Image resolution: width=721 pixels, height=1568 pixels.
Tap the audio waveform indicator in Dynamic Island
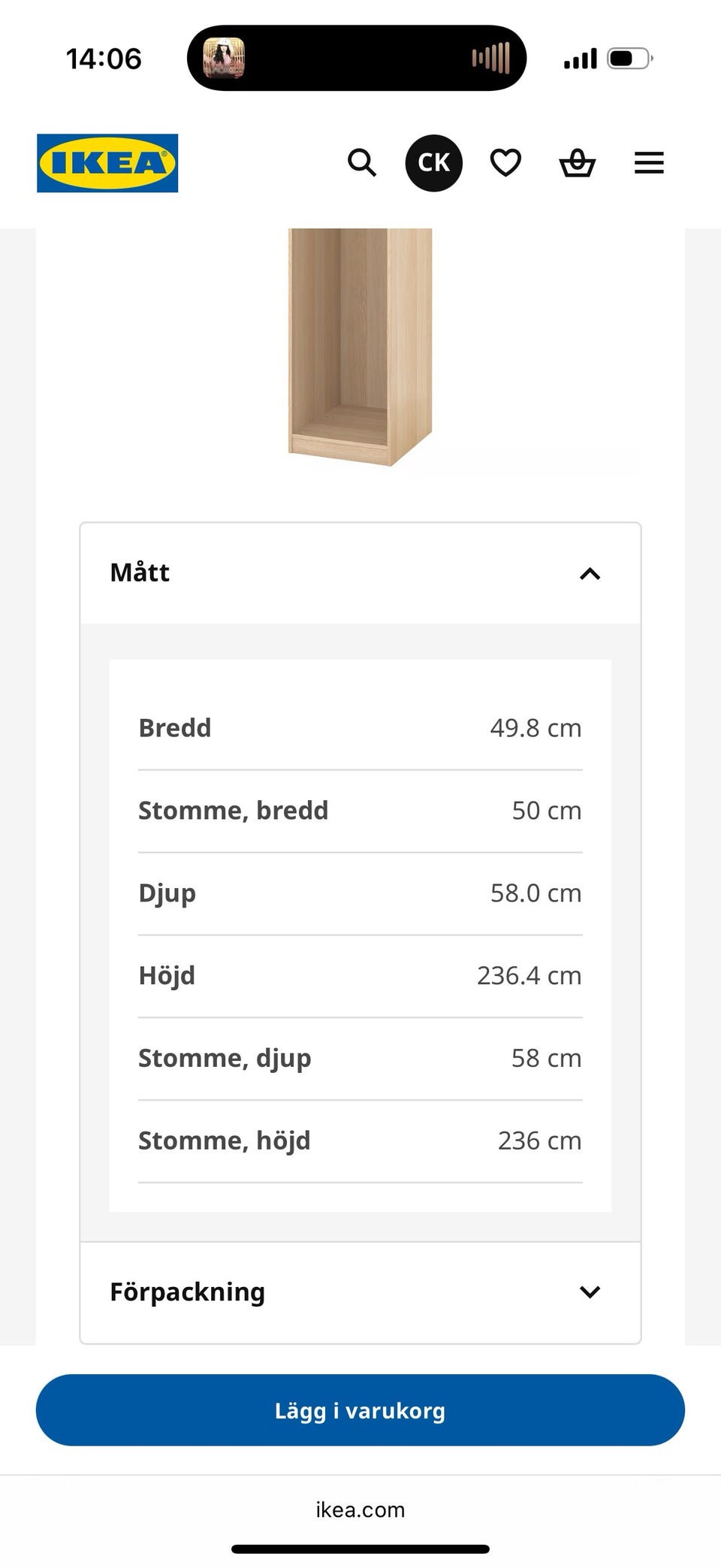pyautogui.click(x=490, y=58)
